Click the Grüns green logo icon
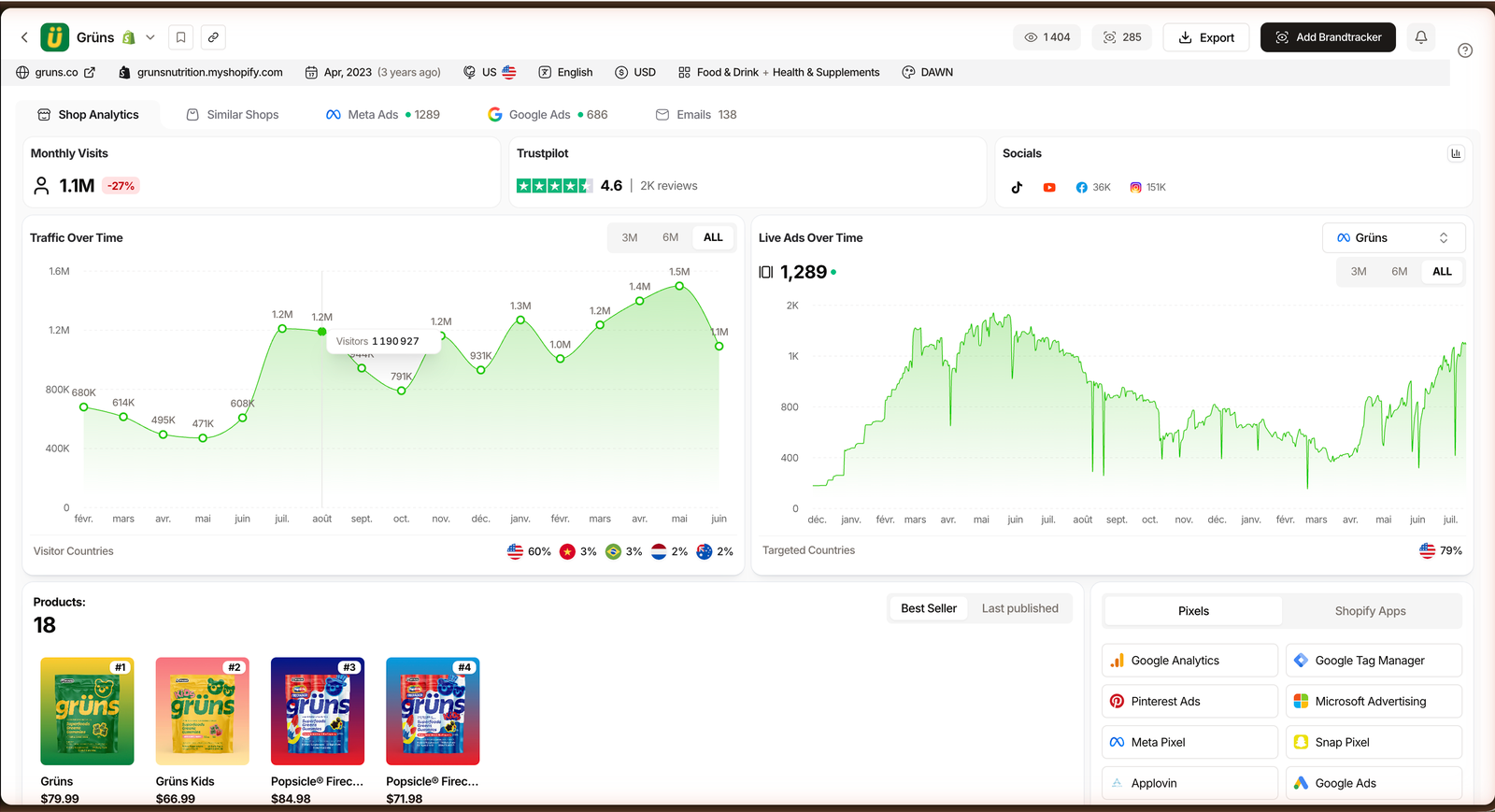Image resolution: width=1495 pixels, height=812 pixels. (55, 37)
